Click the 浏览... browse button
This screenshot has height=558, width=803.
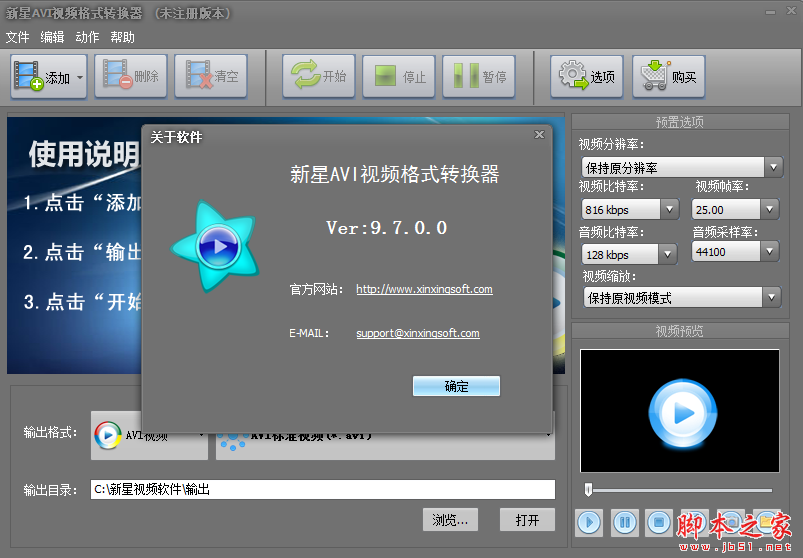pos(450,520)
